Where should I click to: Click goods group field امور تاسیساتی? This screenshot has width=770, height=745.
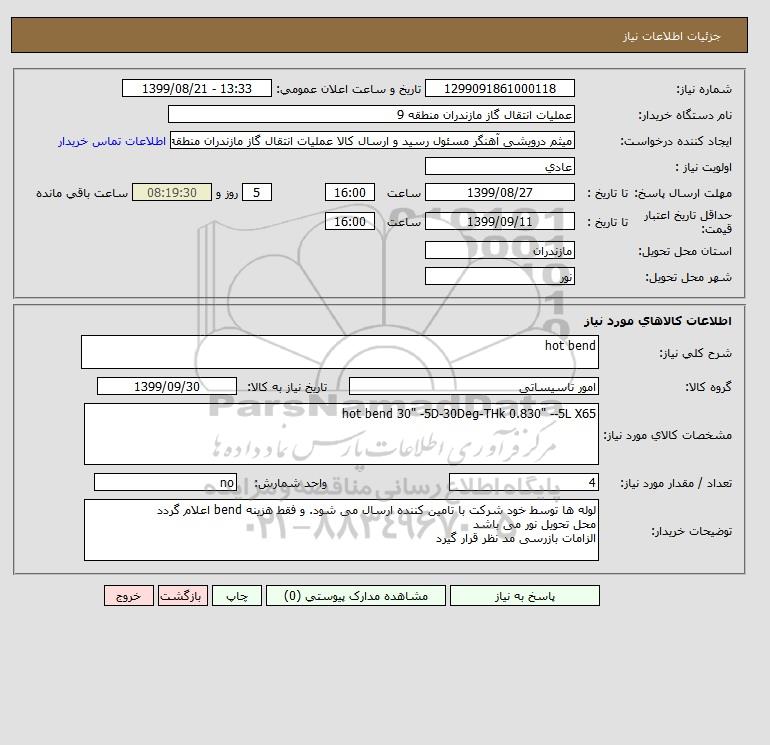click(x=473, y=386)
